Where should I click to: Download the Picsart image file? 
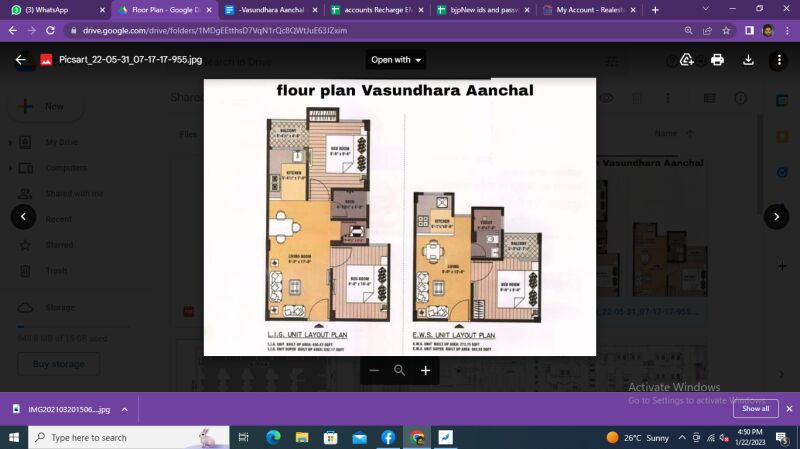[x=748, y=60]
